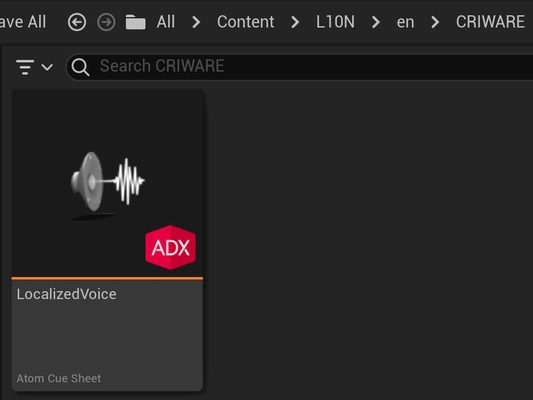Expand chevron after All breadcrumb
533x400 pixels.
click(196, 22)
